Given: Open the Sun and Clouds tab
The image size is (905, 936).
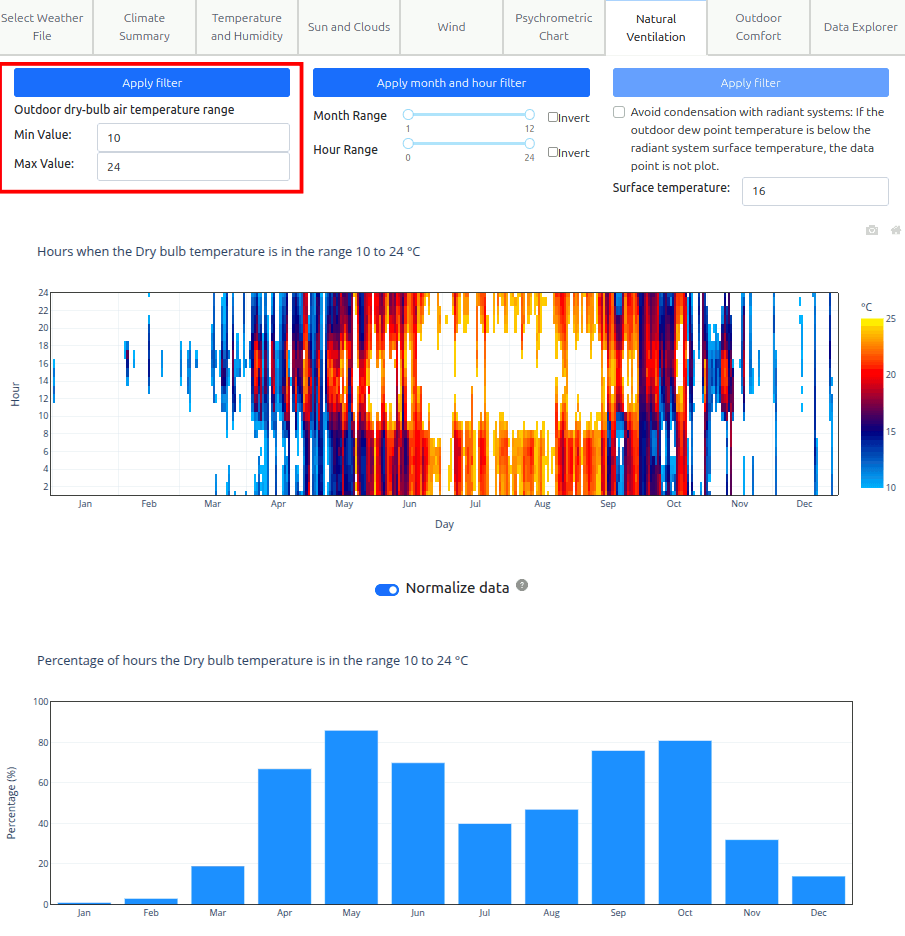Looking at the screenshot, I should (349, 27).
